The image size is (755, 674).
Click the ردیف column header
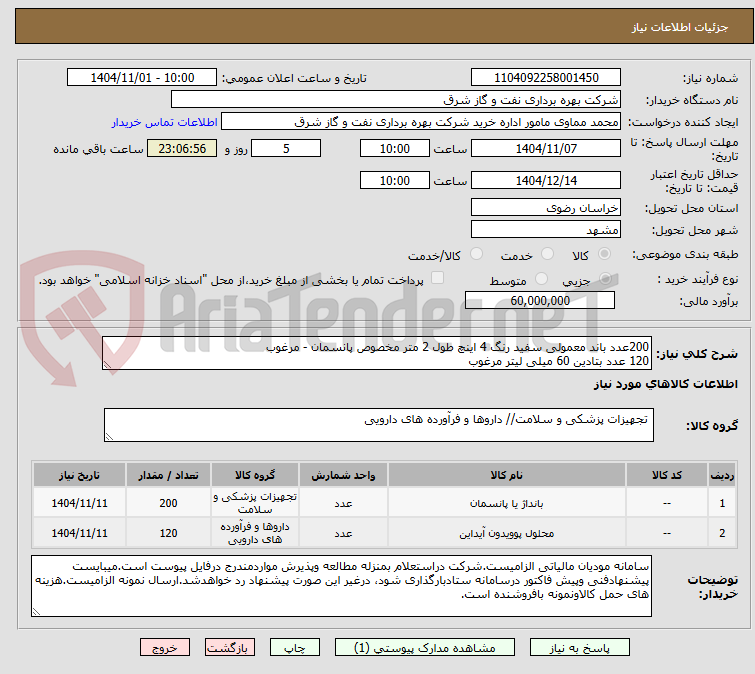722,475
